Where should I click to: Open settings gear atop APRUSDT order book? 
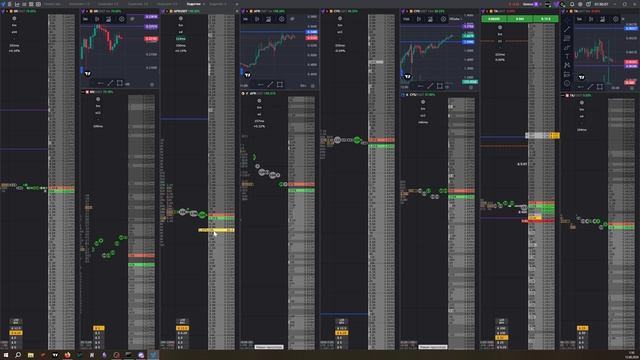point(181,18)
